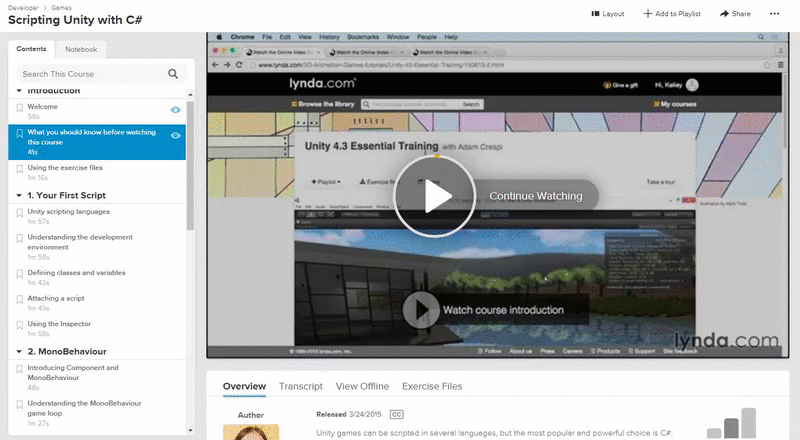The height and width of the screenshot is (440, 800).
Task: Click the author photo thumbnail
Action: (x=251, y=432)
